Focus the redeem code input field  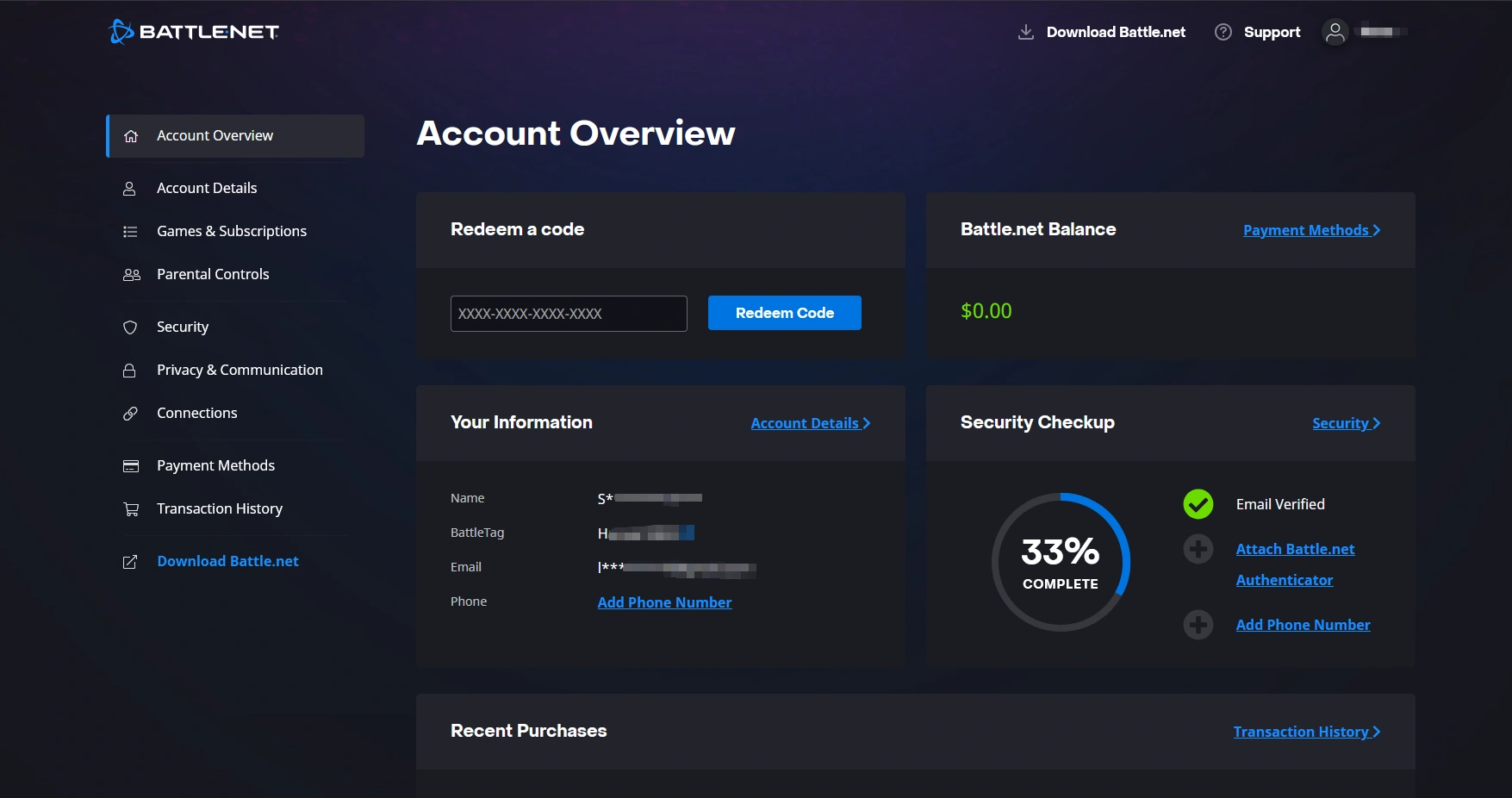tap(569, 314)
